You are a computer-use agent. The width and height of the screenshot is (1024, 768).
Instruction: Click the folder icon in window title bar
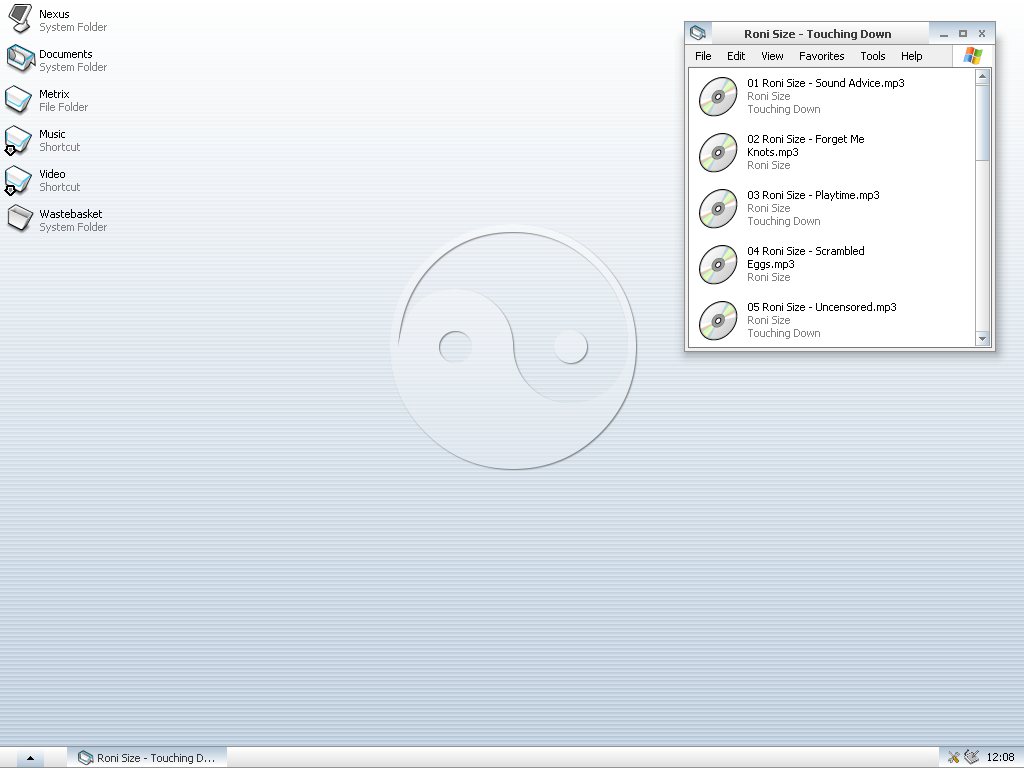(698, 33)
